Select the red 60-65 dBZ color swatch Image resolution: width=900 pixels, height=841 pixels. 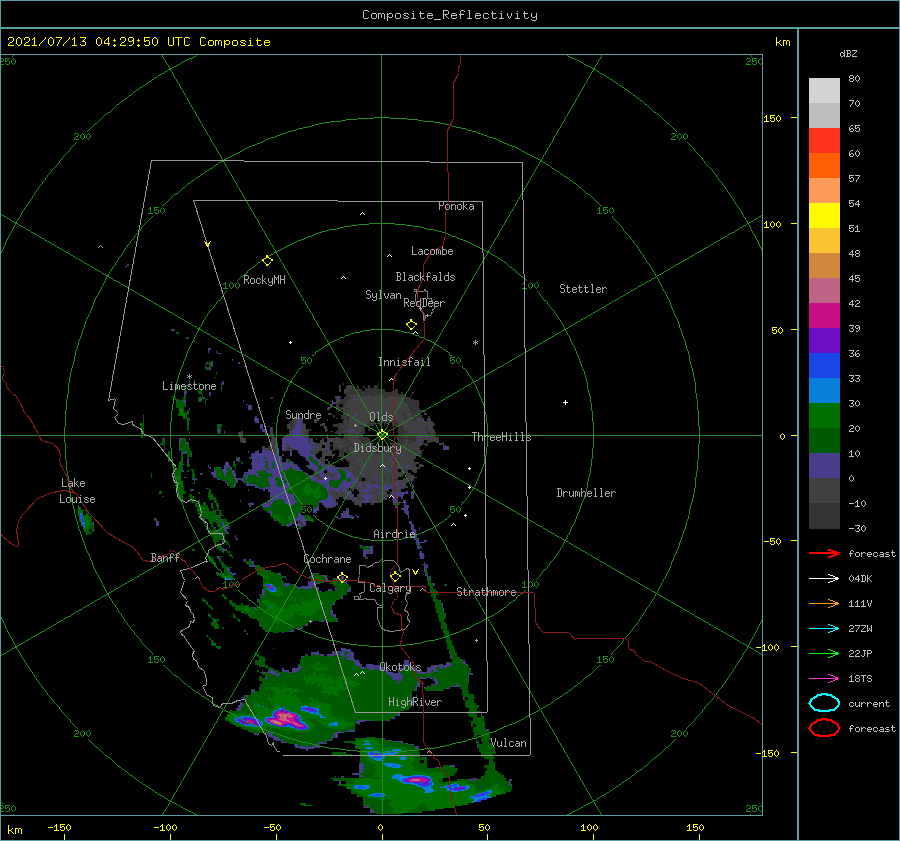[824, 141]
